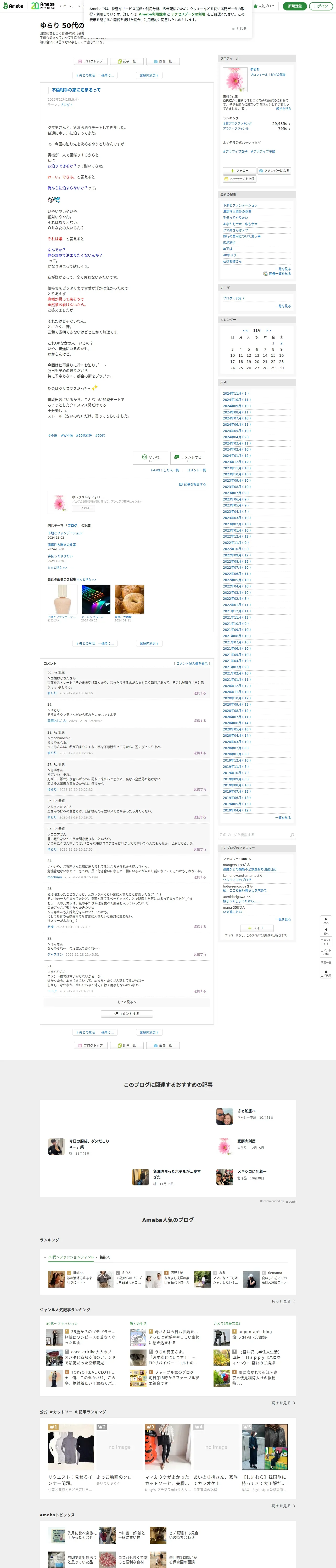Open the 新規登録 registration button
This screenshot has height=1568, width=336.
pyautogui.click(x=295, y=6)
